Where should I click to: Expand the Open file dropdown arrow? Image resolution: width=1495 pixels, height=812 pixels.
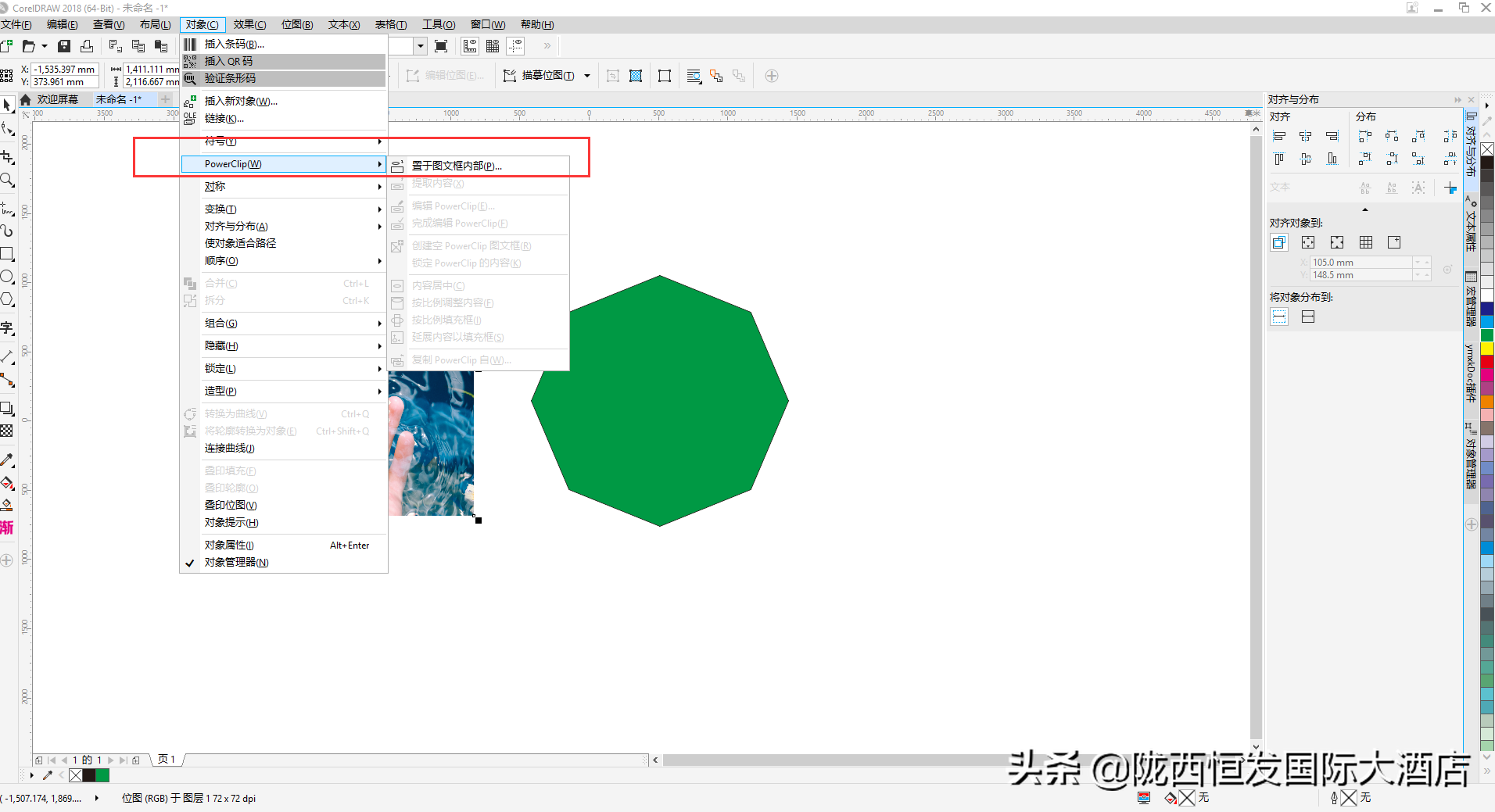point(45,46)
